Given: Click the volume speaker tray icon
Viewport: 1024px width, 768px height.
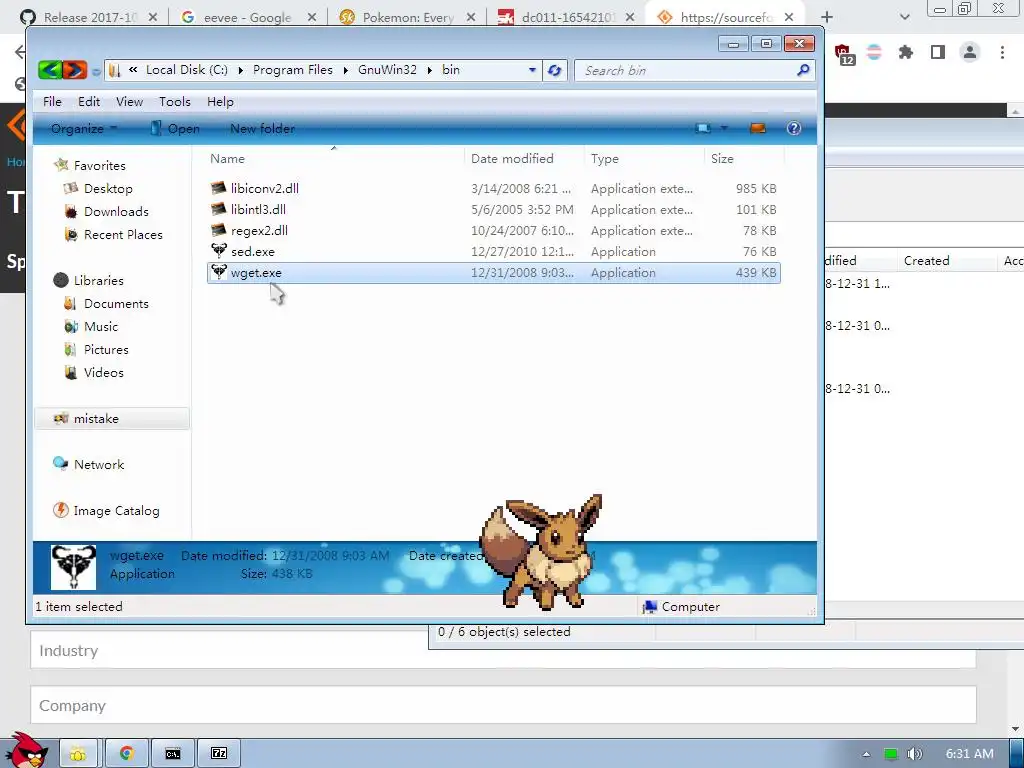Looking at the screenshot, I should pyautogui.click(x=915, y=754).
